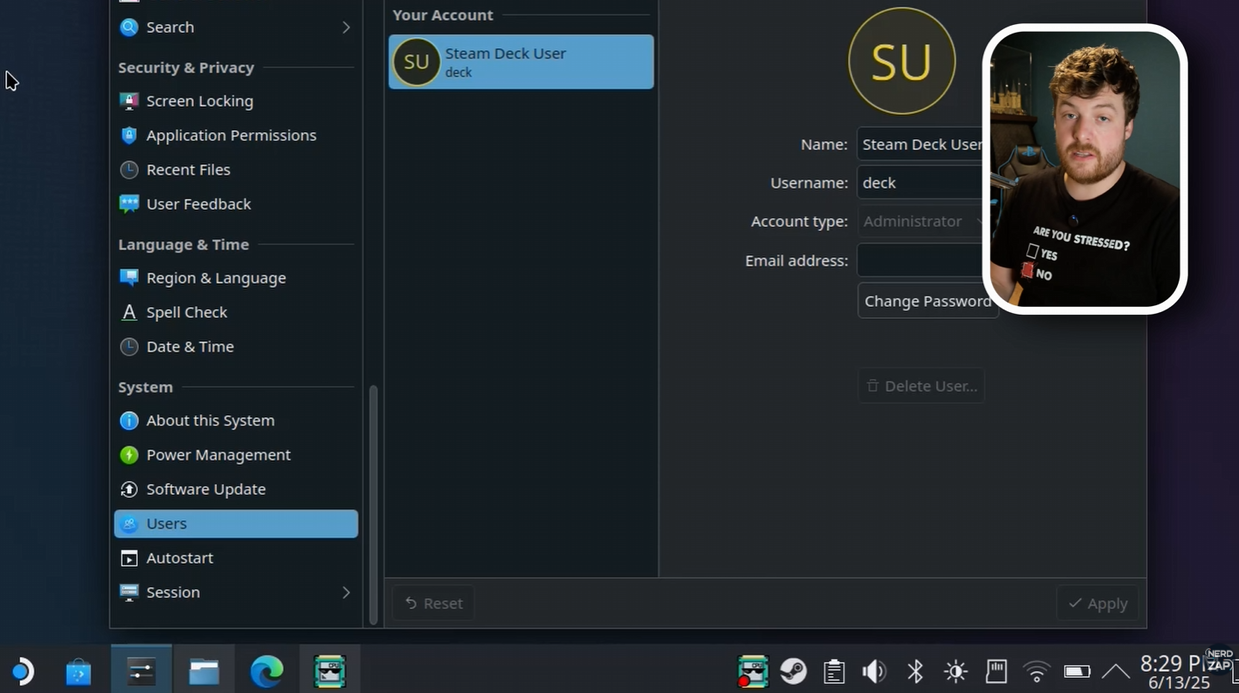Launch Microsoft Edge from taskbar
Screen dimensions: 1239x693
[266, 670]
